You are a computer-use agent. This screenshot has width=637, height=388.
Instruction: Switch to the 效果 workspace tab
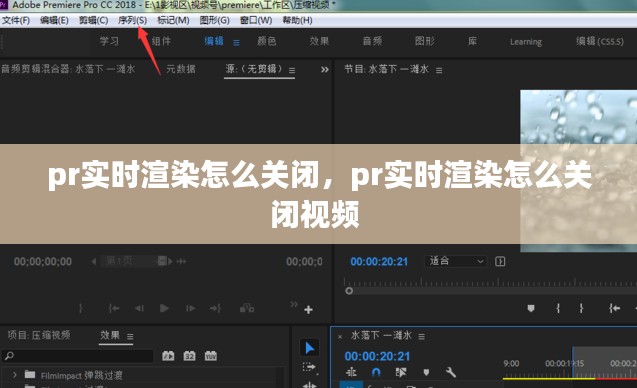[x=319, y=41]
